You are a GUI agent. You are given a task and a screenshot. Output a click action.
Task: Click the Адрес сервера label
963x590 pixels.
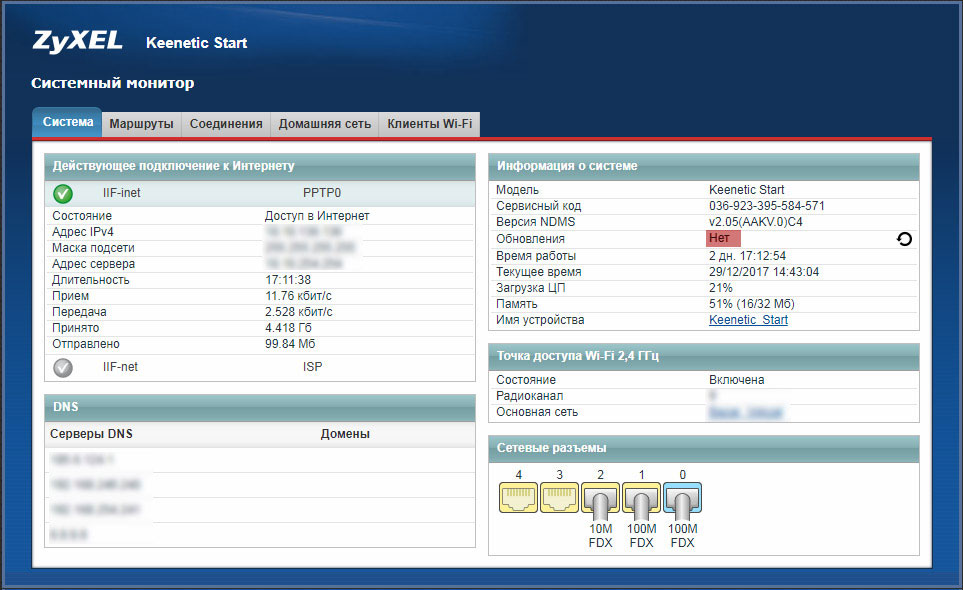pos(93,264)
